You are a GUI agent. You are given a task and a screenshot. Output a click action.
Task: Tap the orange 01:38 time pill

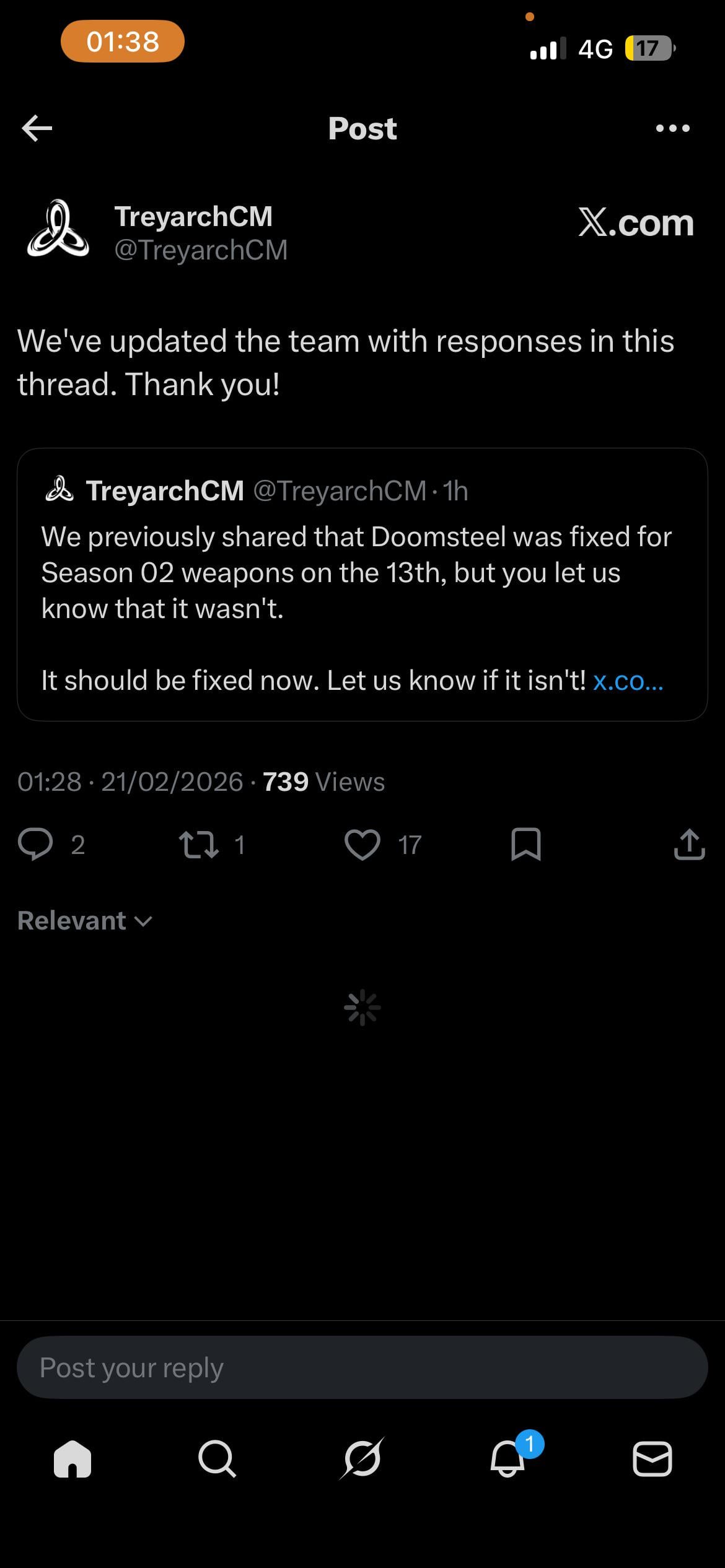coord(123,41)
